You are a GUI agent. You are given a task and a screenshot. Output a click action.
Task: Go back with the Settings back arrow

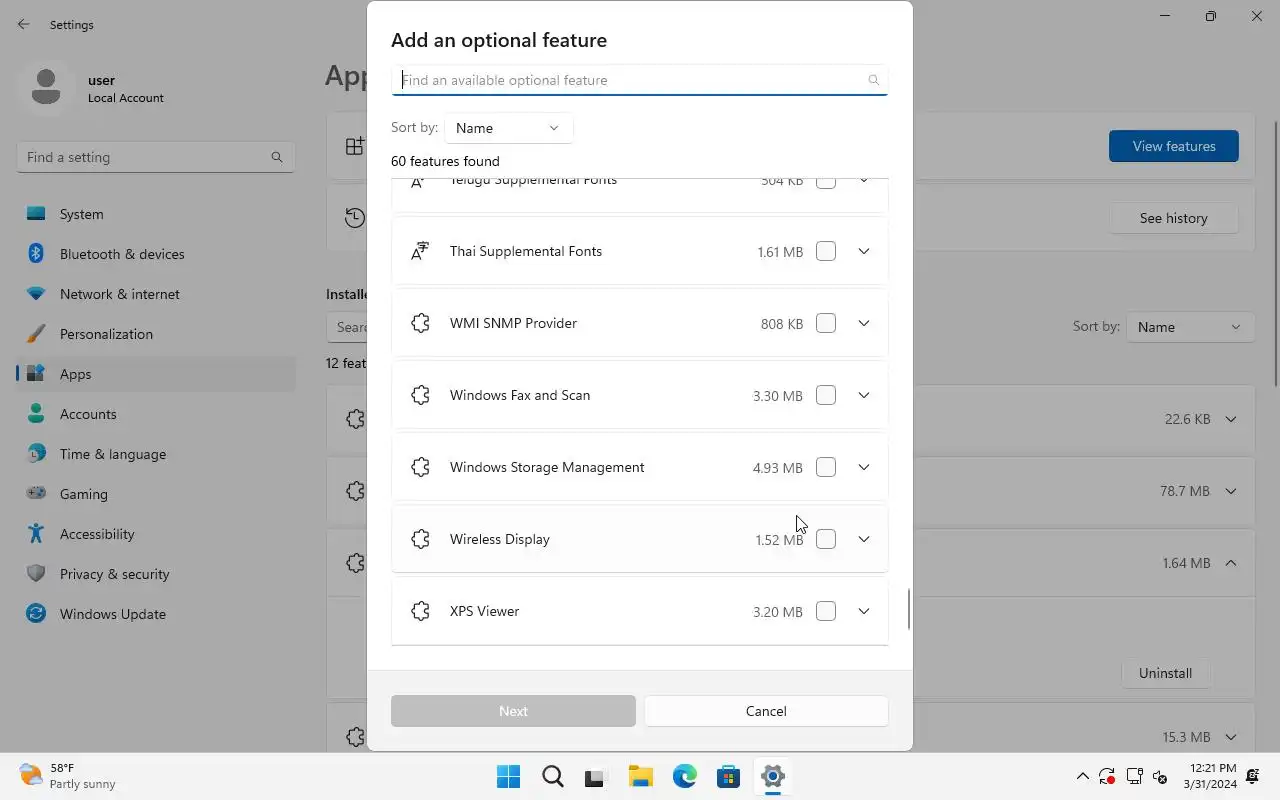coord(24,24)
